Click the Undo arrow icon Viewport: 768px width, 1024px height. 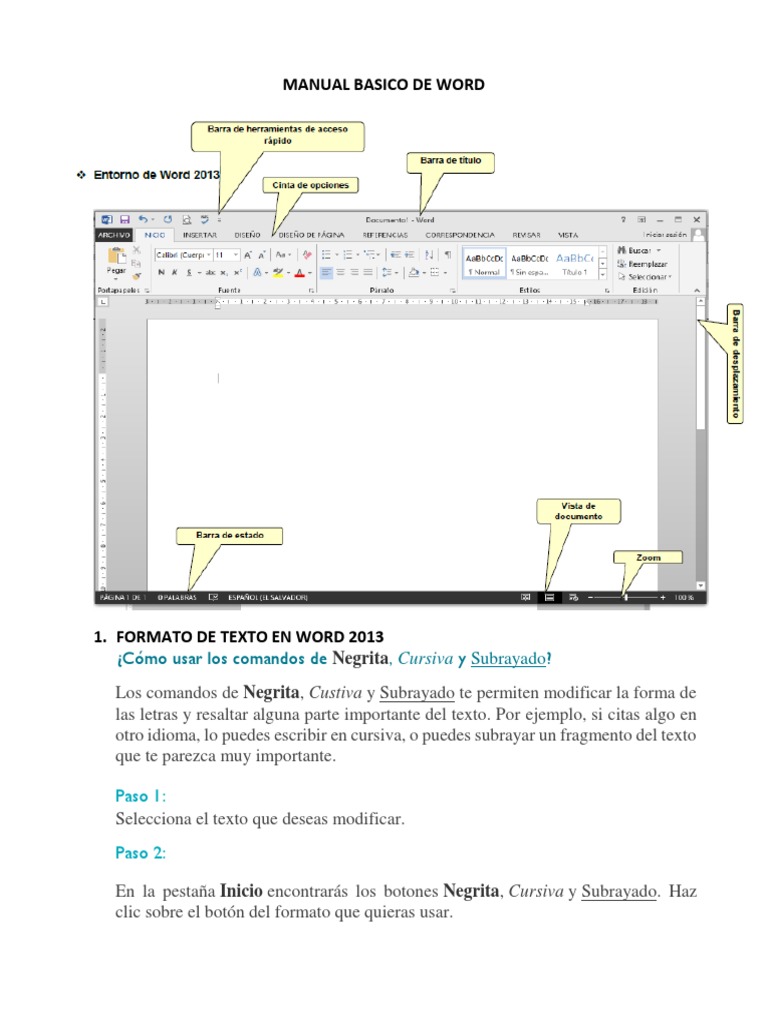point(143,220)
